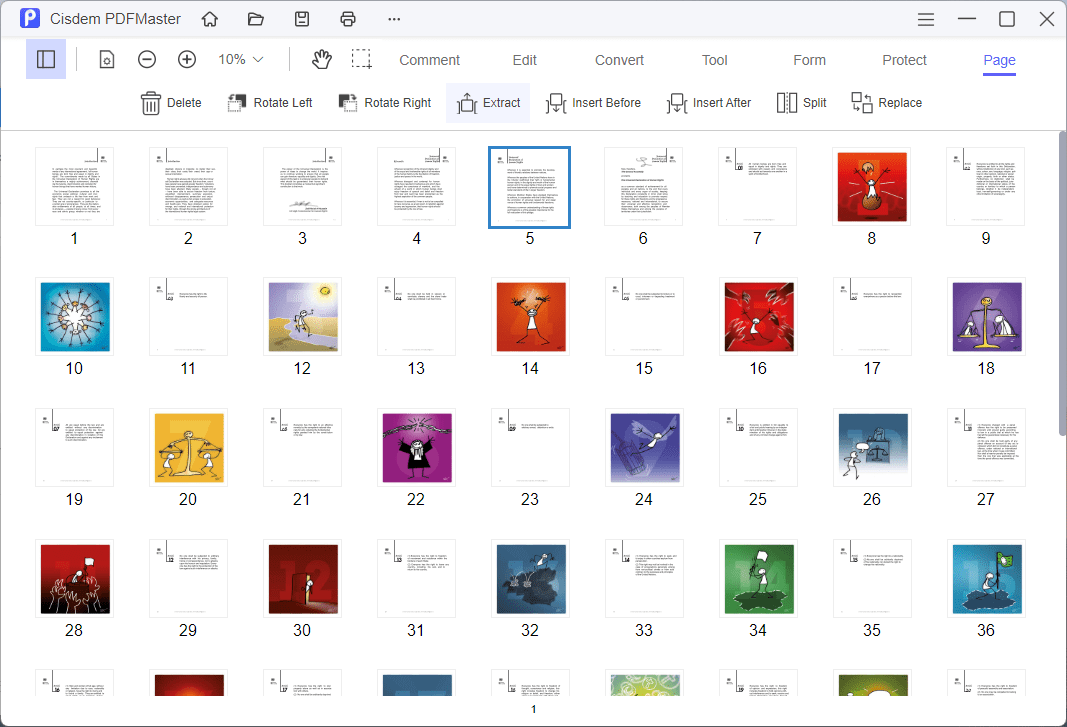The image size is (1067, 727).
Task: Click the Replace button
Action: [887, 103]
